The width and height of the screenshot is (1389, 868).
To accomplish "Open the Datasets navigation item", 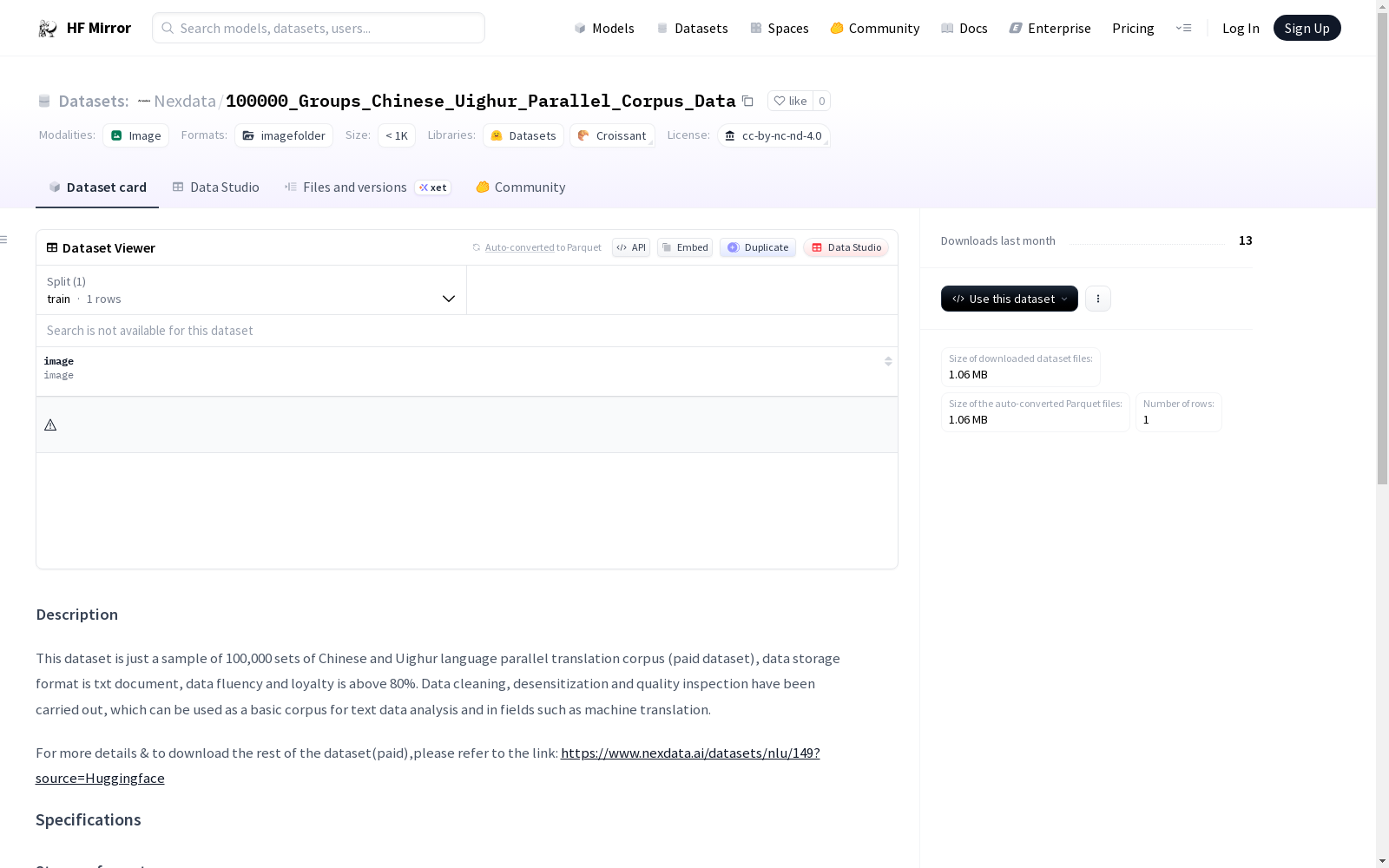I will point(692,28).
